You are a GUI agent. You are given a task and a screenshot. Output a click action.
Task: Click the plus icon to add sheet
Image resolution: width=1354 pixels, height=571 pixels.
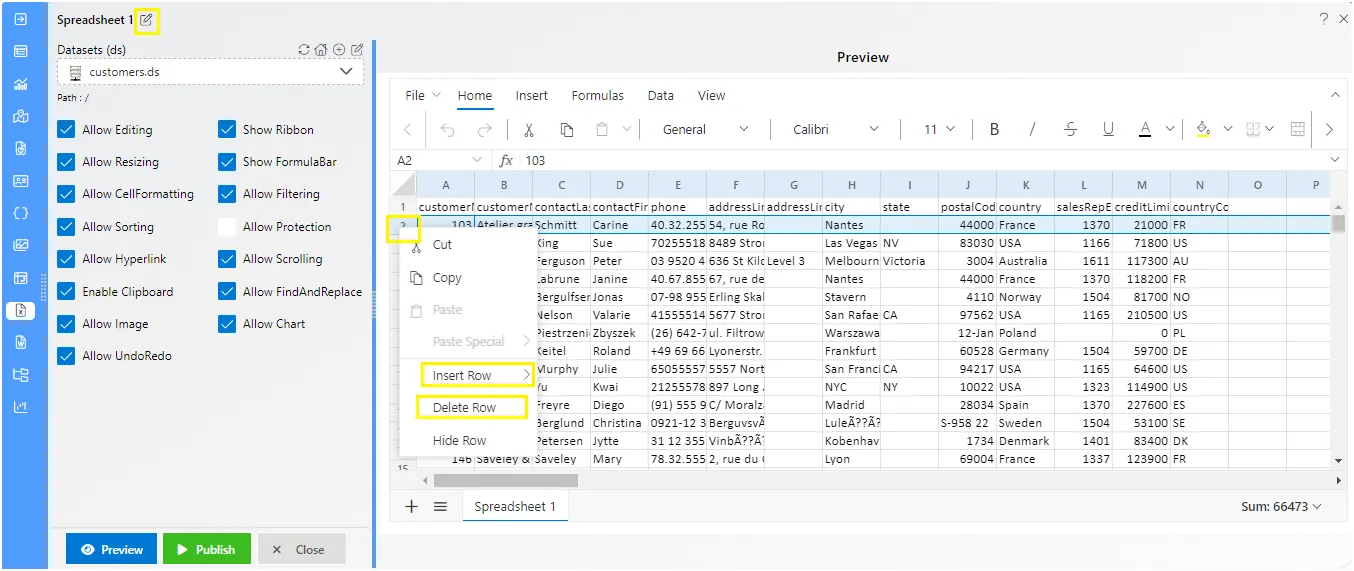coord(411,506)
